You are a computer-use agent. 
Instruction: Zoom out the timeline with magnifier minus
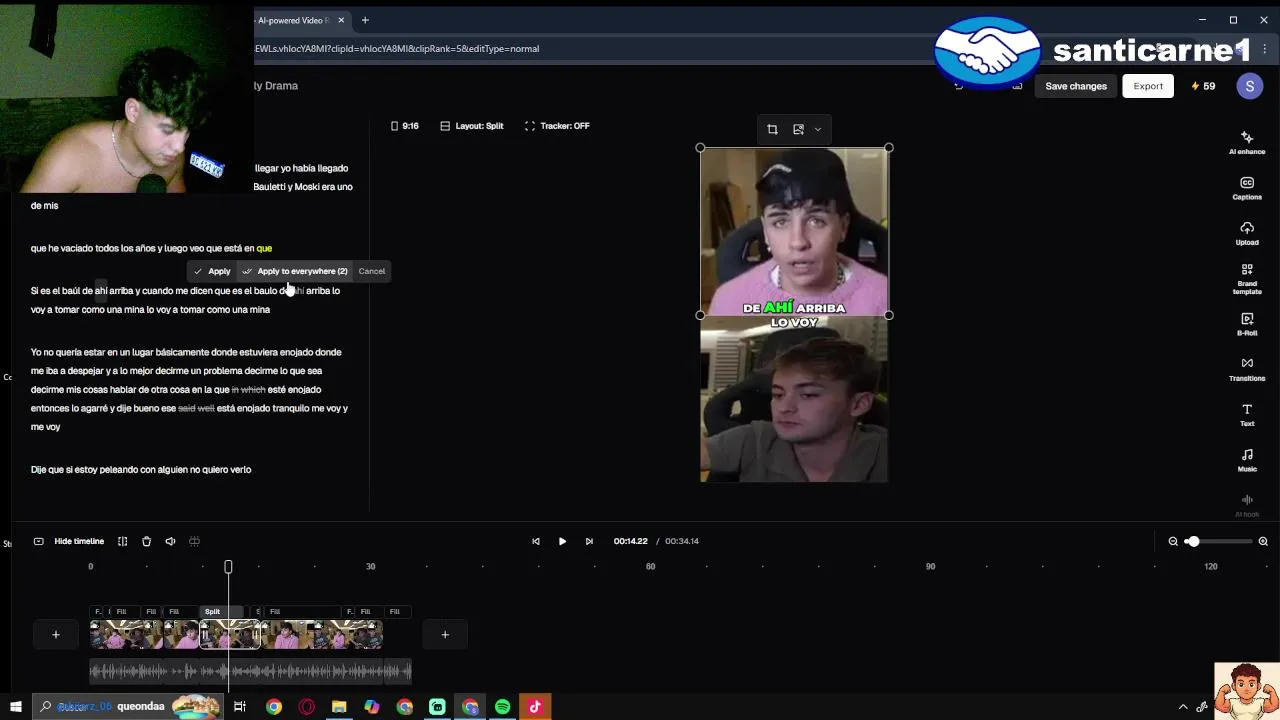tap(1173, 541)
